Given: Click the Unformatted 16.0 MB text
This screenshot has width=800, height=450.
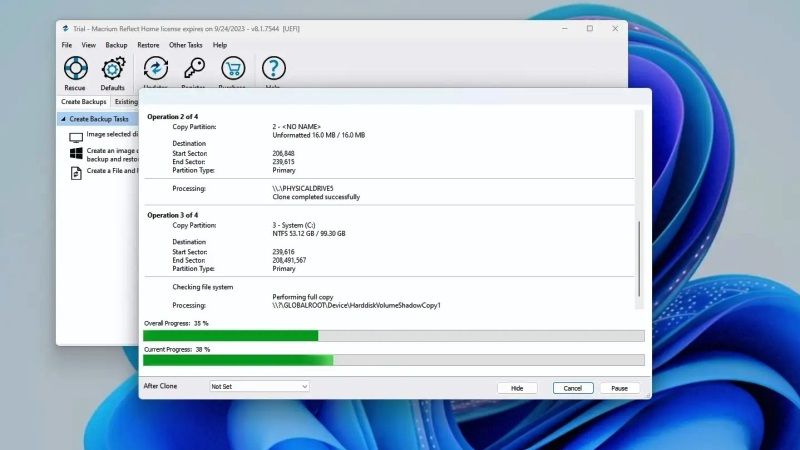Looking at the screenshot, I should click(x=318, y=135).
